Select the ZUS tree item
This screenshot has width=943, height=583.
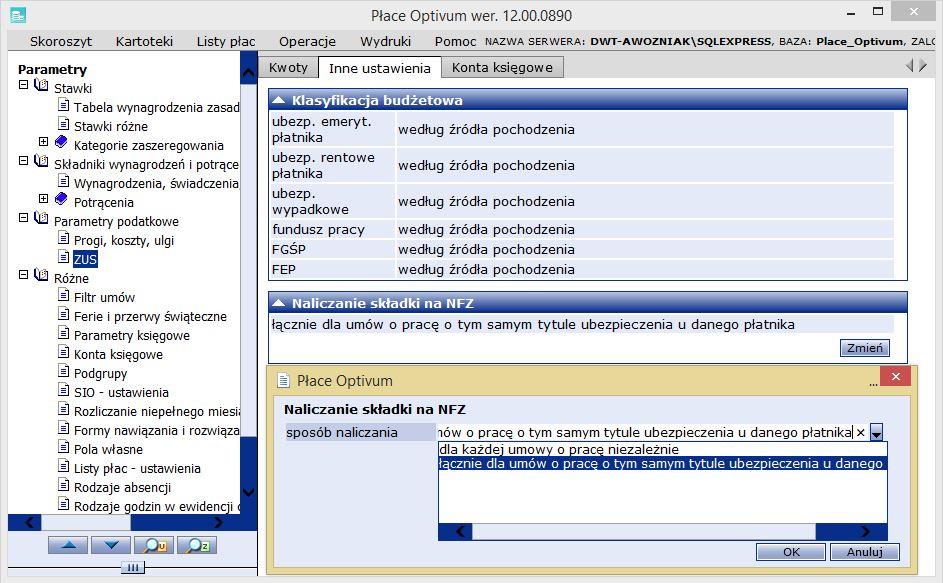coord(85,259)
